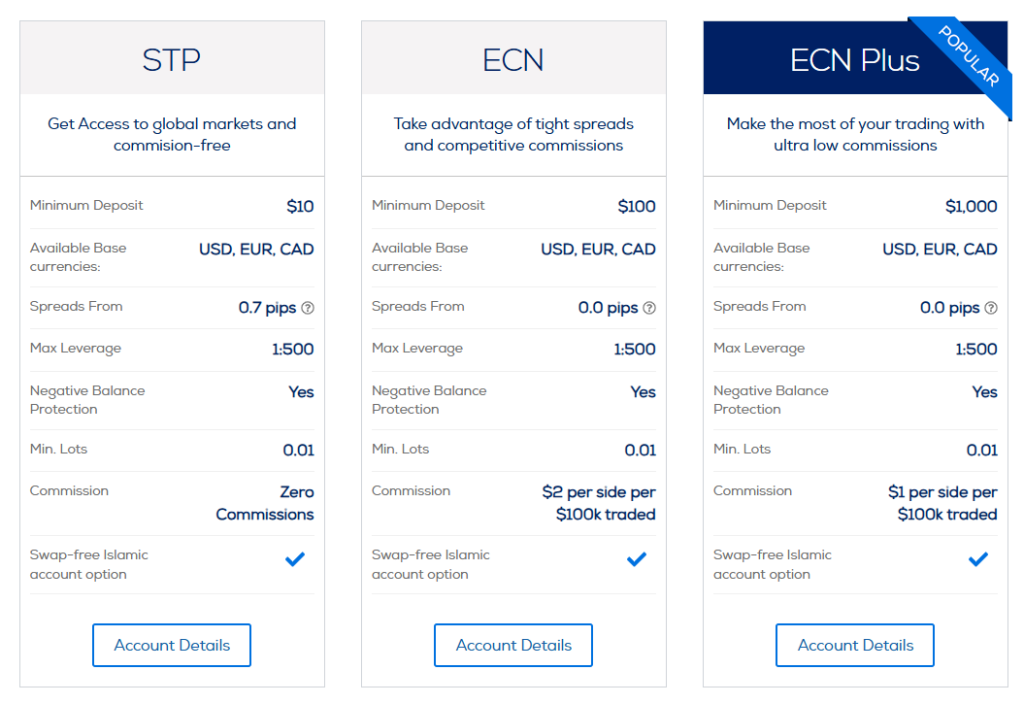
Task: Click the ECN 1:500 max leverage value
Action: tap(635, 349)
